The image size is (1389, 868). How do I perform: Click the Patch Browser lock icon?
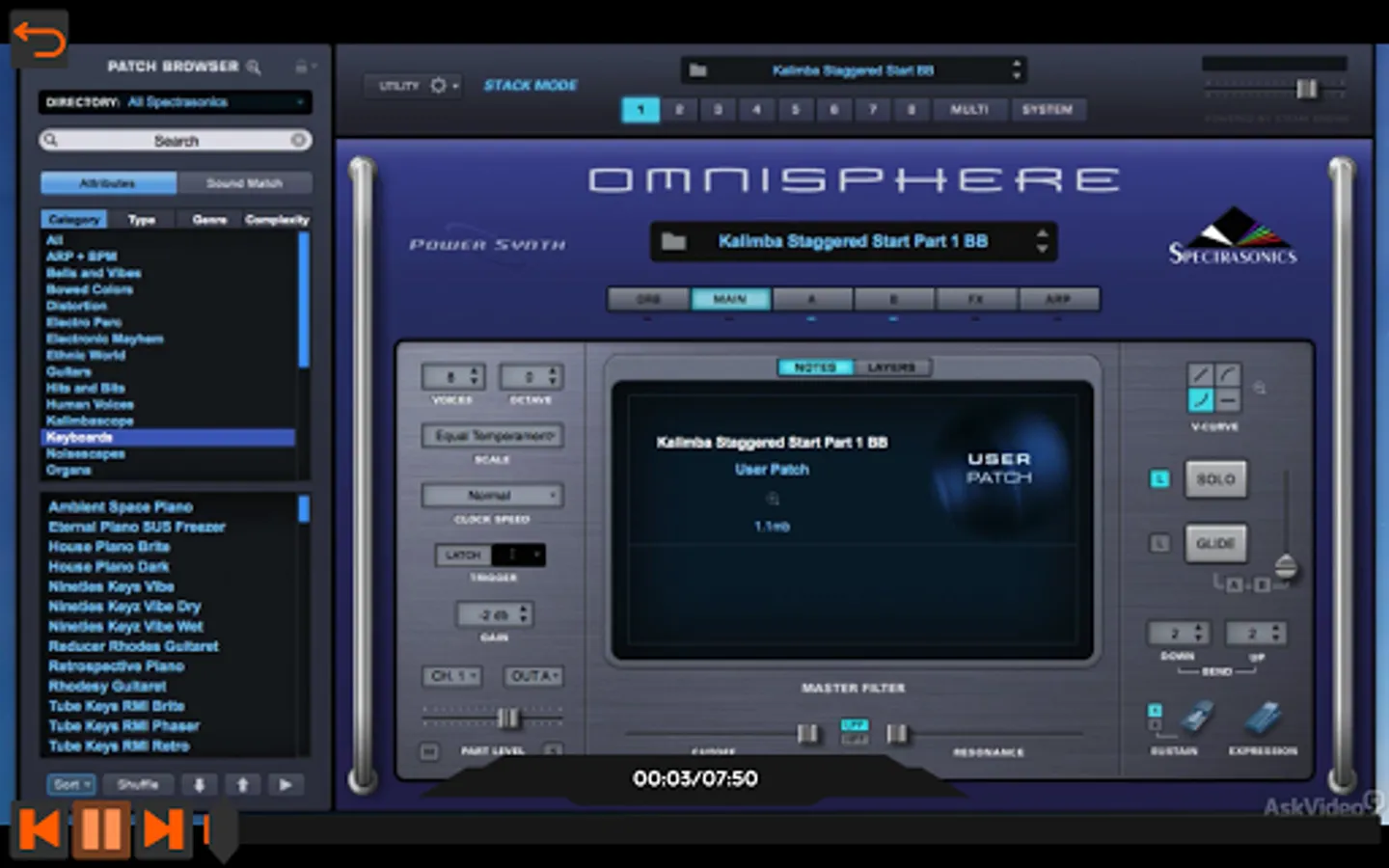tap(301, 67)
